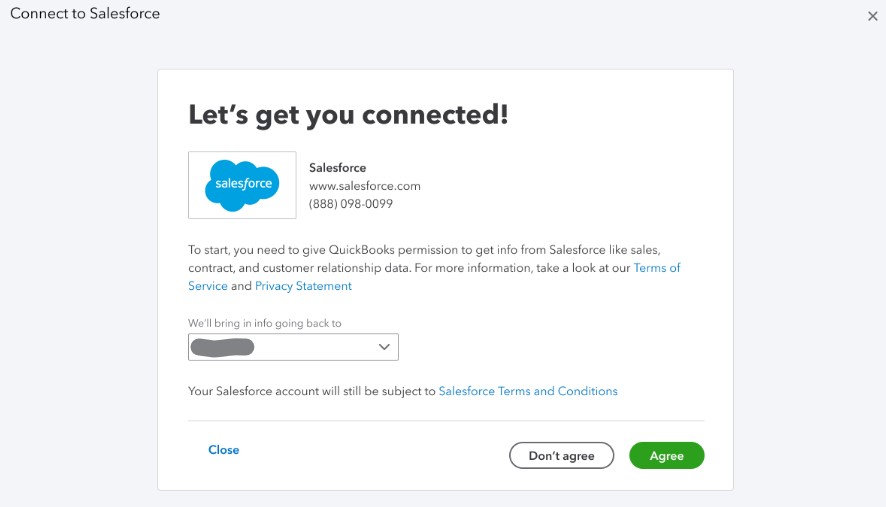Click the www.salesforce.com website text
The image size is (886, 507).
point(364,186)
